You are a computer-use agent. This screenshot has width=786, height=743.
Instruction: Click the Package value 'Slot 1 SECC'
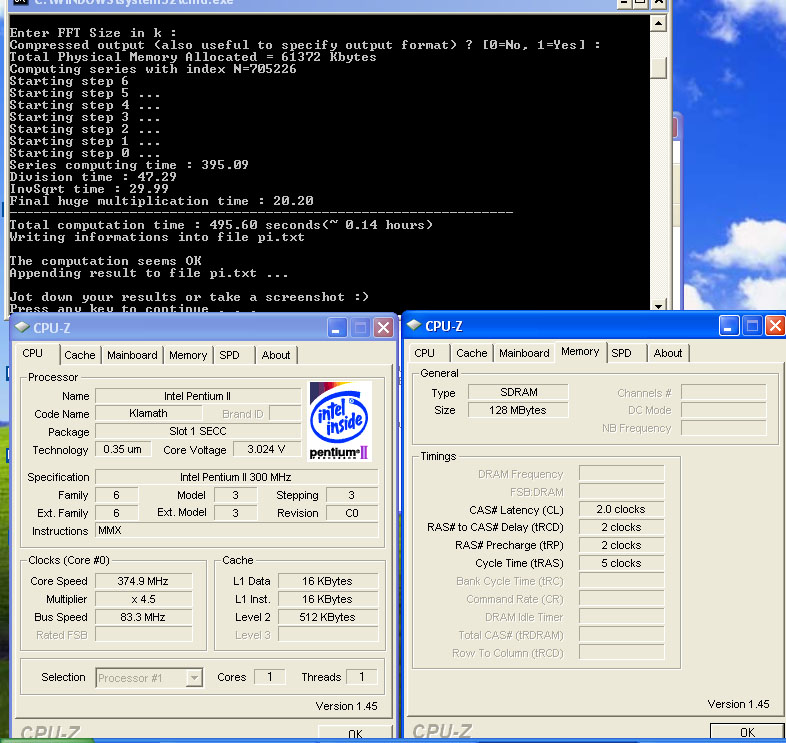point(198,431)
